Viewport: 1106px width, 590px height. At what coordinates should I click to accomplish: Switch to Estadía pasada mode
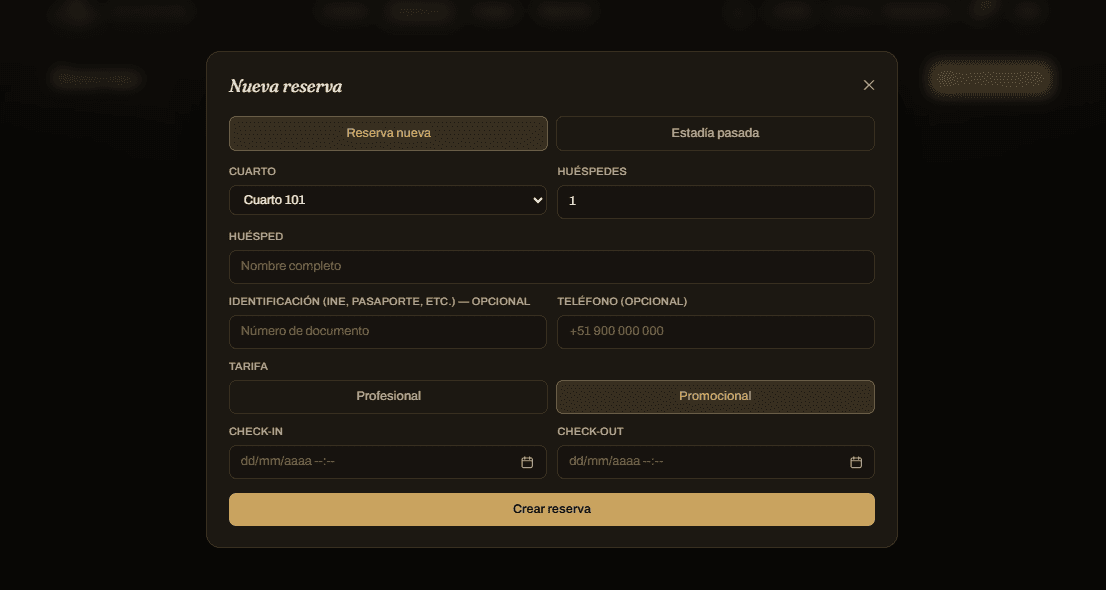pos(715,133)
